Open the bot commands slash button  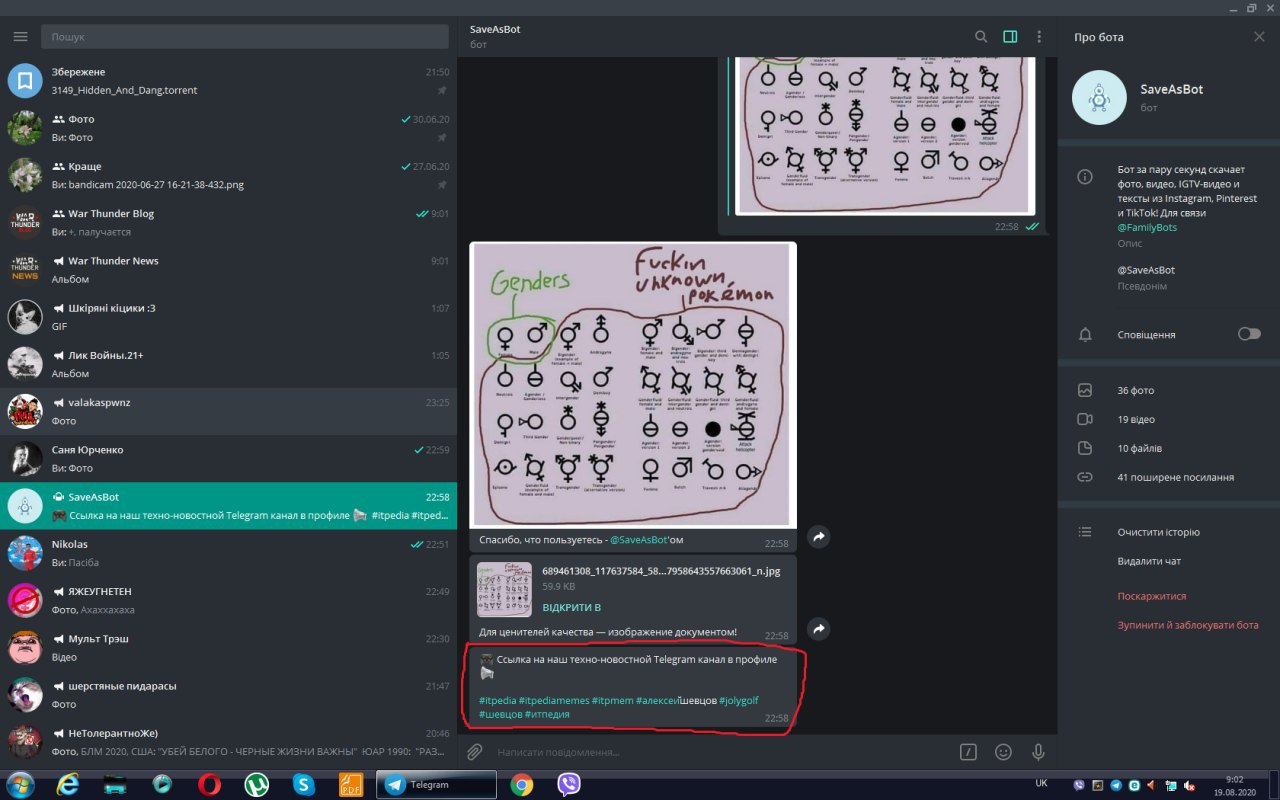(967, 752)
